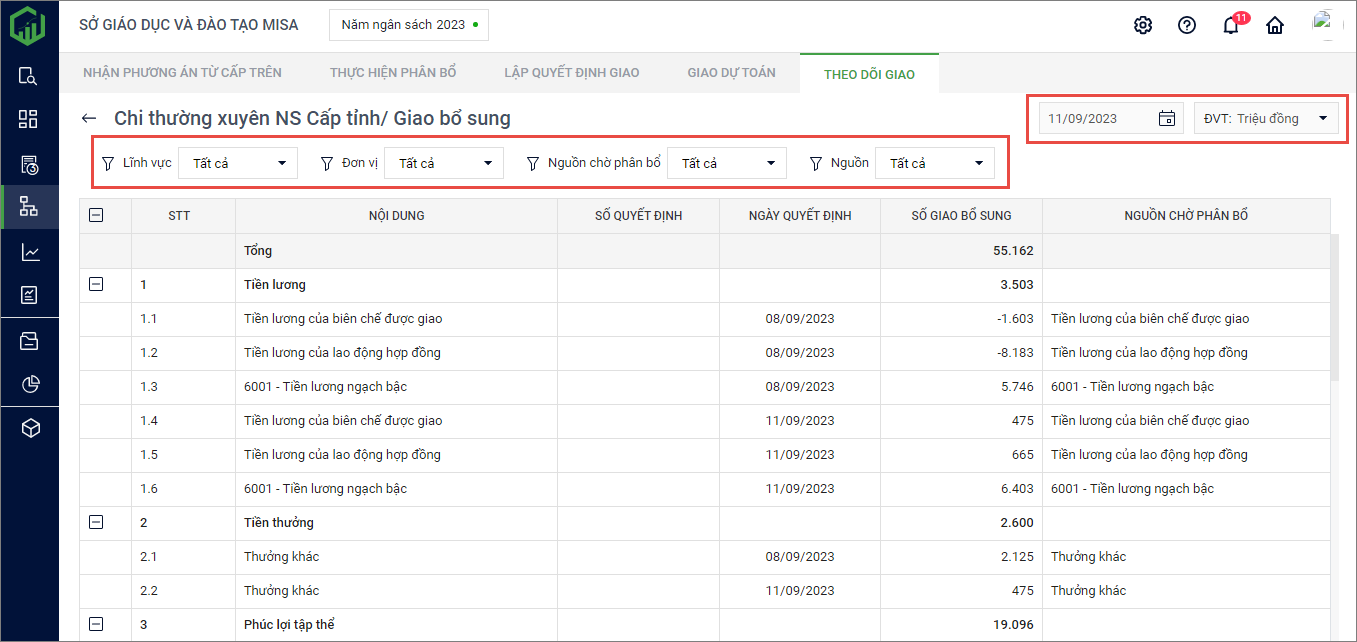This screenshot has height=642, width=1357.
Task: Collapse the Tiền lương group row
Action: [96, 285]
